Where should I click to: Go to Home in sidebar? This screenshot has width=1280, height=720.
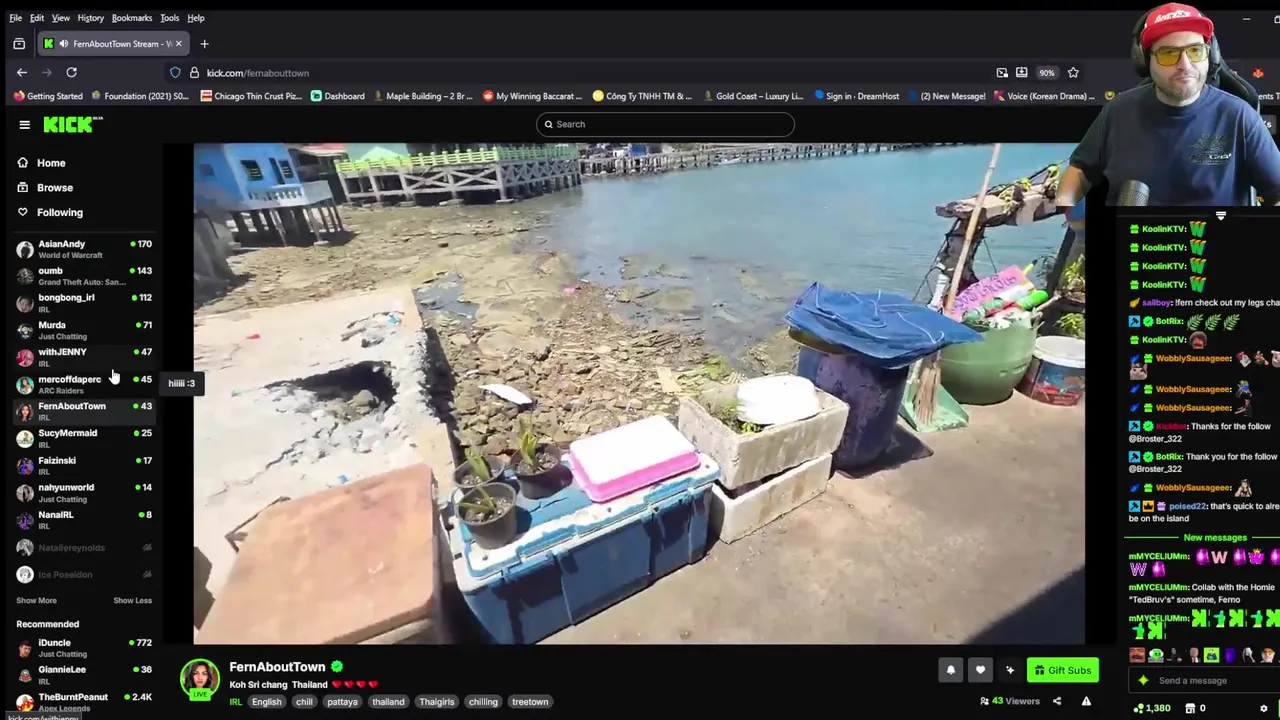coord(51,163)
